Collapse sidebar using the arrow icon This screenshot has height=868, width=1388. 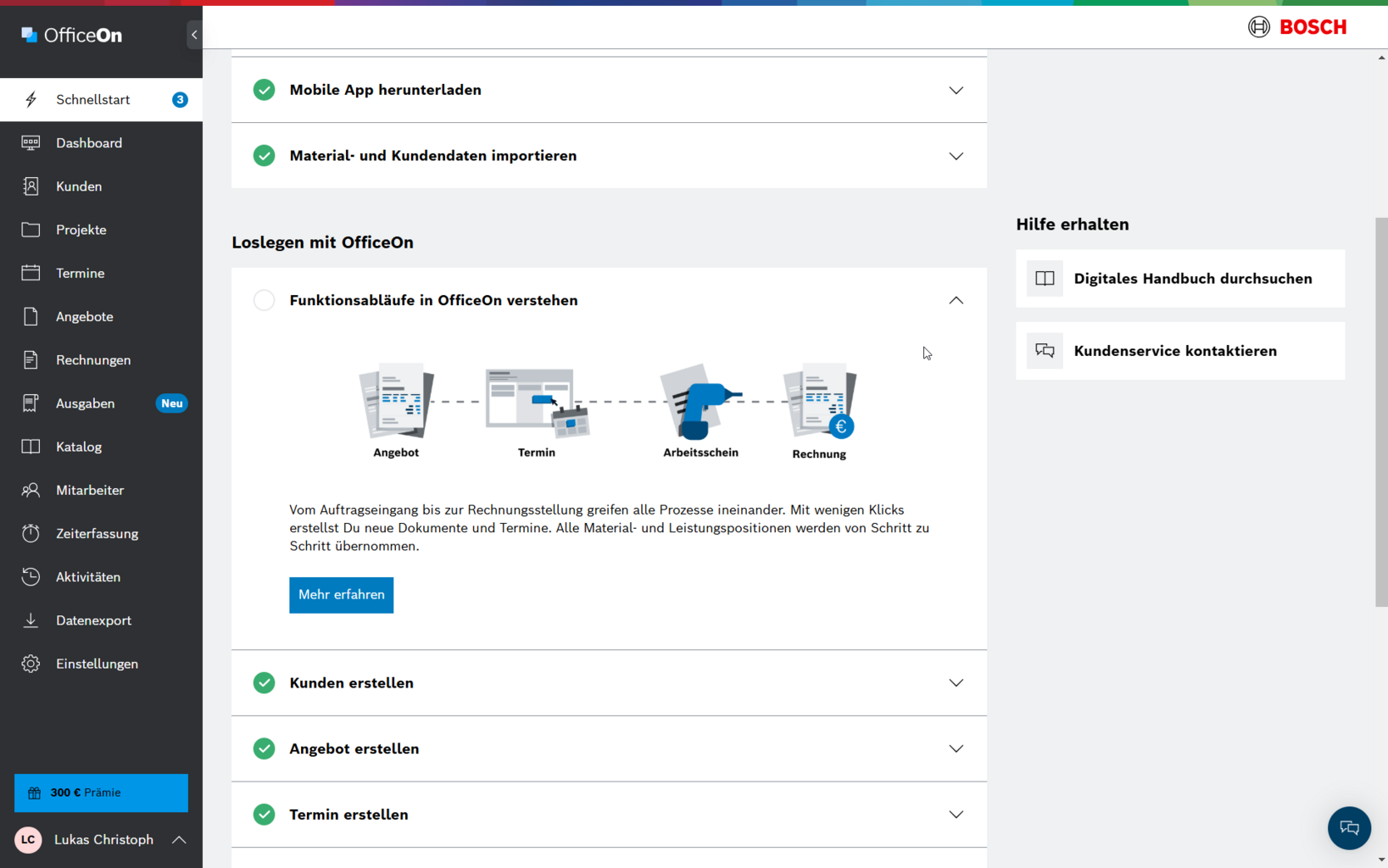(x=194, y=35)
